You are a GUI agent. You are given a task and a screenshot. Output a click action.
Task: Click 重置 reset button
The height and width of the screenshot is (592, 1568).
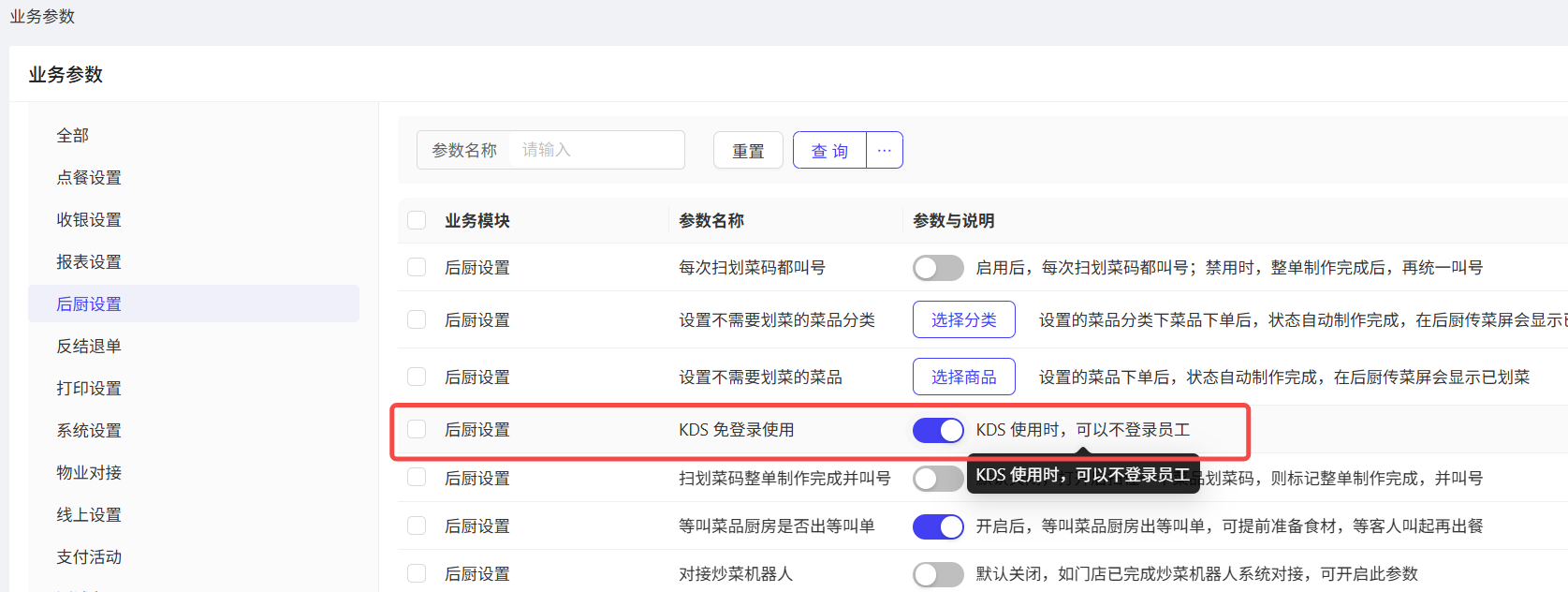pyautogui.click(x=748, y=150)
